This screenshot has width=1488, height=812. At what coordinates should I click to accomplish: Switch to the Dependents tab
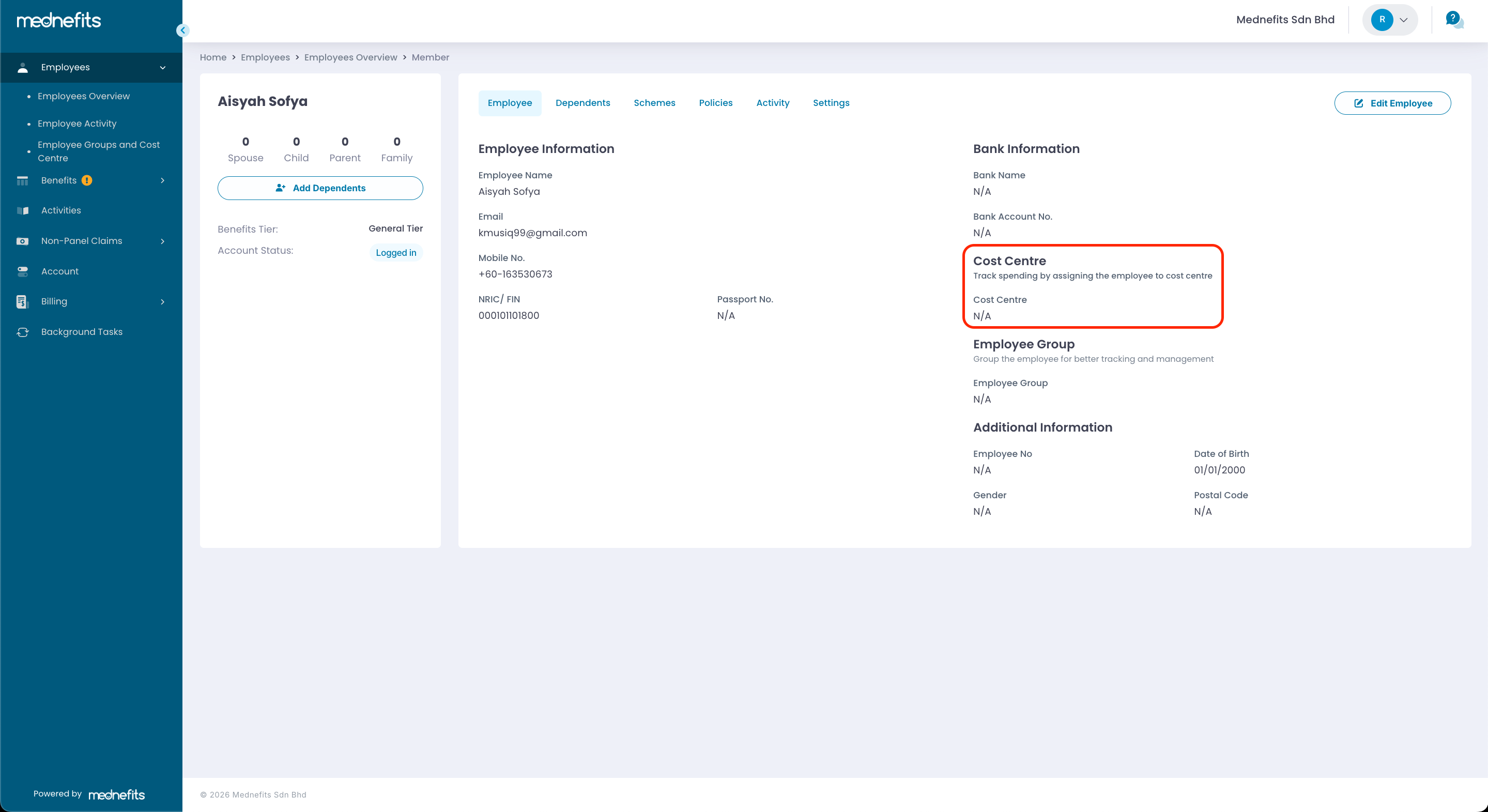tap(582, 103)
